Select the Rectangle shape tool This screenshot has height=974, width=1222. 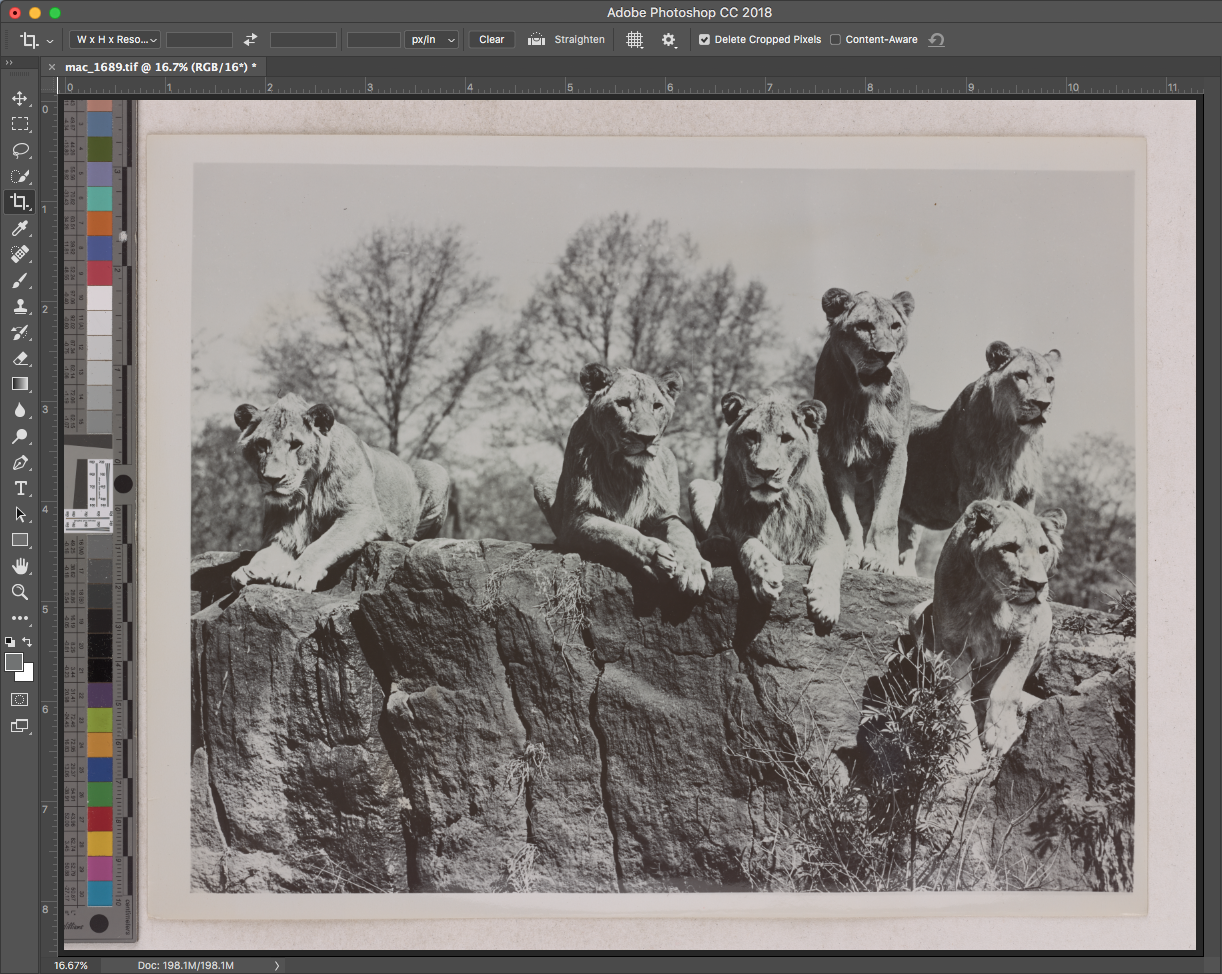19,540
